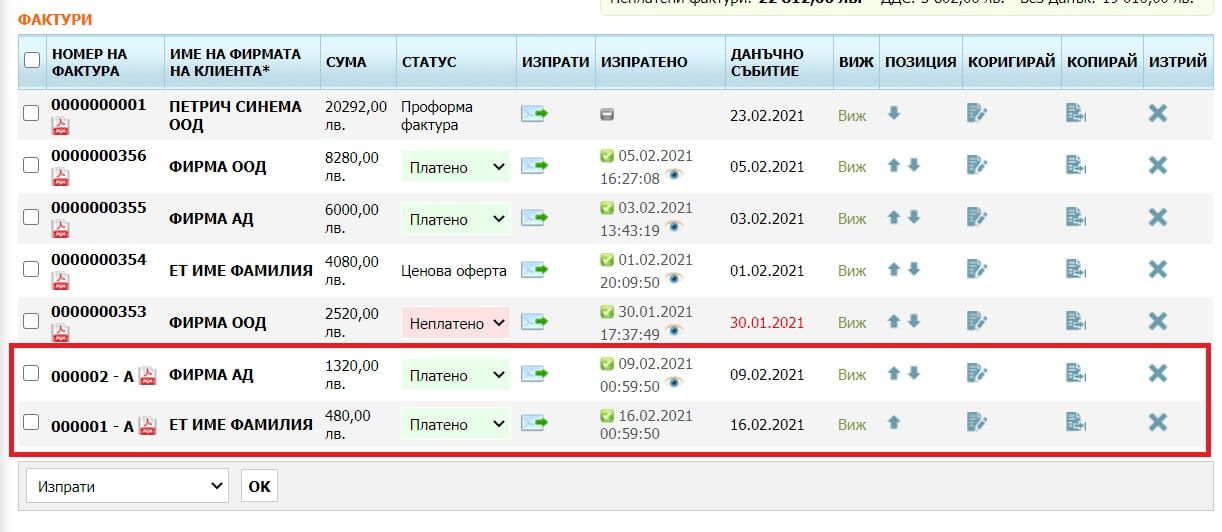Move invoice 0000000356 up with the up arrow
This screenshot has width=1222, height=532.
(x=894, y=165)
